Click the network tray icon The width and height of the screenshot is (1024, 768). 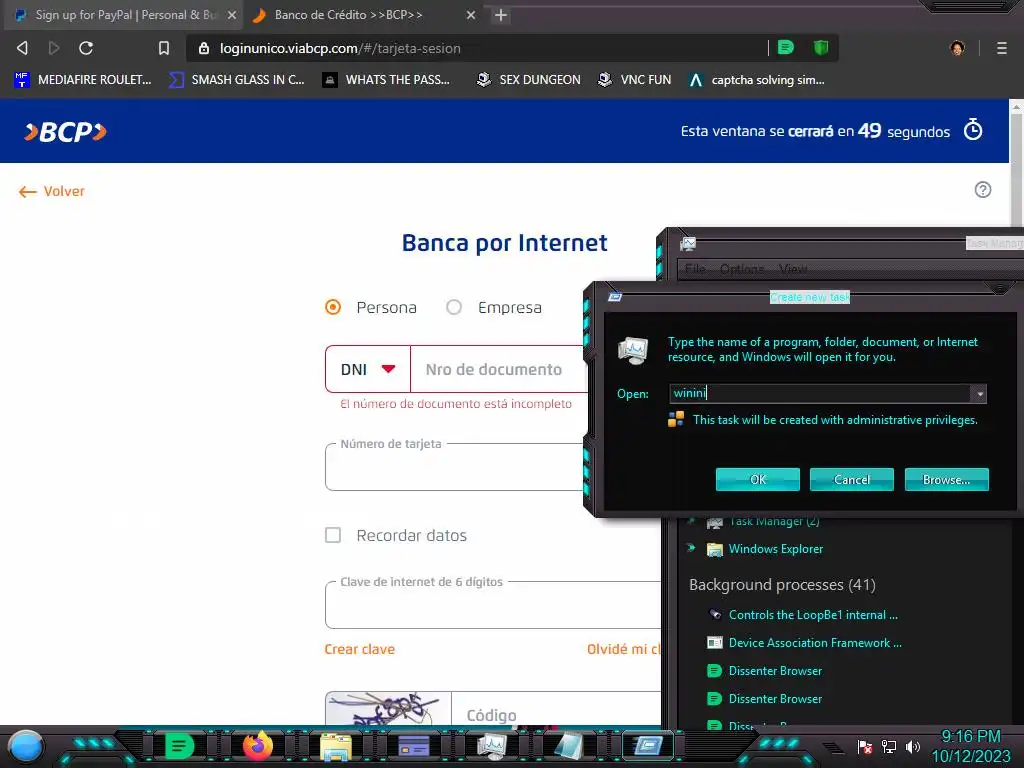coord(889,746)
